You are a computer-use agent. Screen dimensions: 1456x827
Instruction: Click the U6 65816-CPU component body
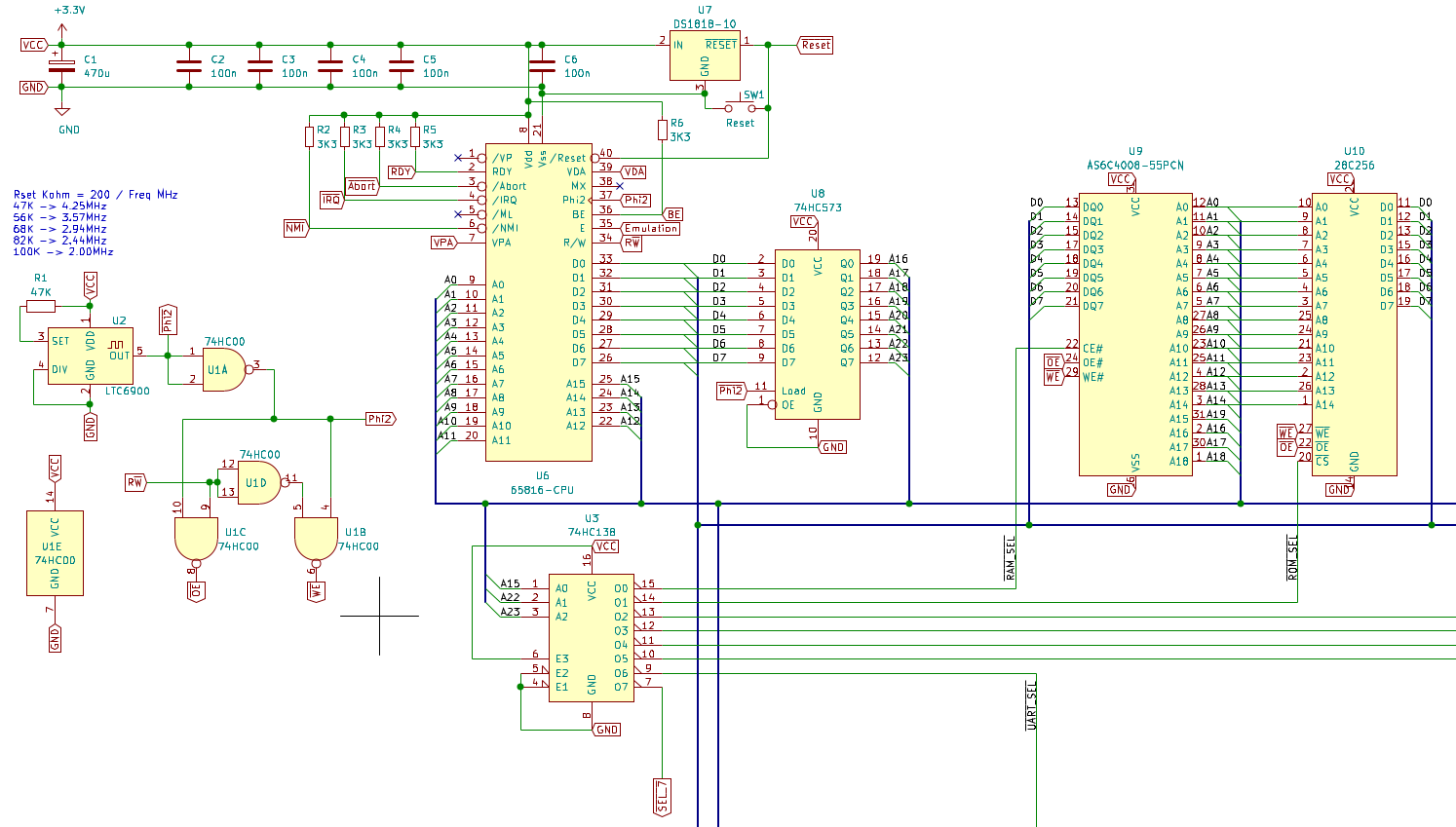pyautogui.click(x=539, y=321)
